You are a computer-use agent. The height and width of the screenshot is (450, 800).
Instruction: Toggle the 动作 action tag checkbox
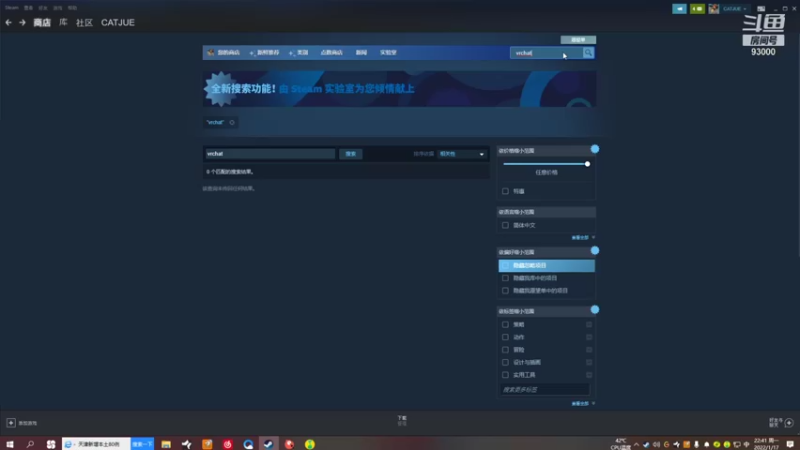pos(505,337)
